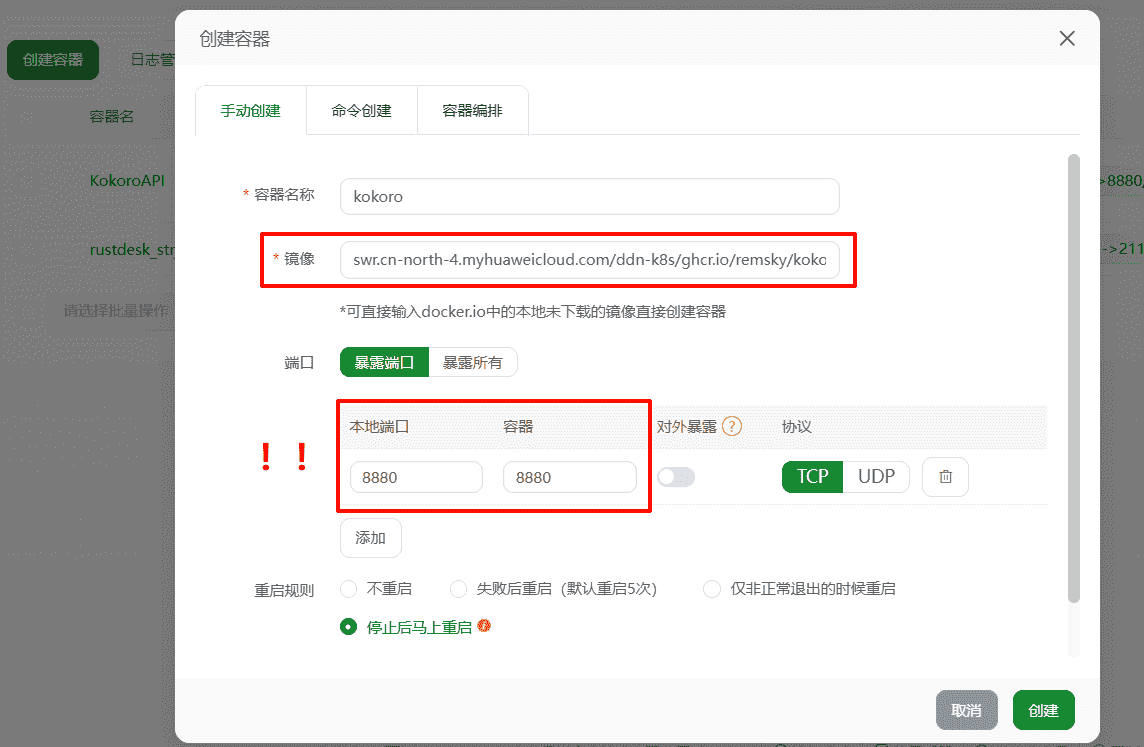Image resolution: width=1144 pixels, height=747 pixels.
Task: Open the 容器编排 tab
Action: coord(473,111)
